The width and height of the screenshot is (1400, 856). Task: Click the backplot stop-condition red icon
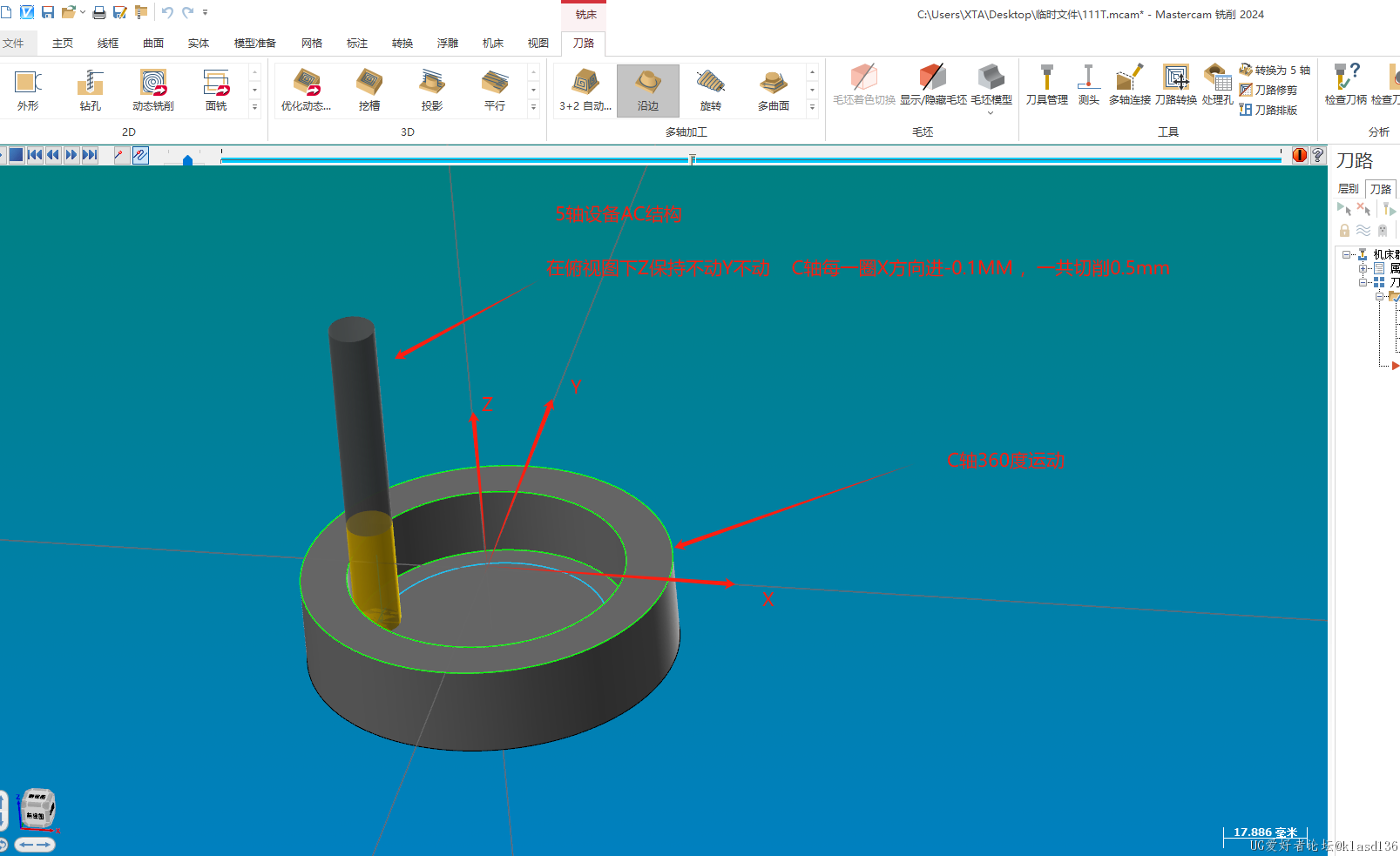(x=1300, y=155)
